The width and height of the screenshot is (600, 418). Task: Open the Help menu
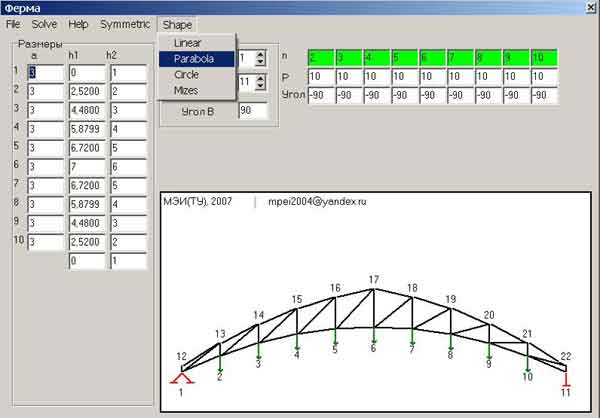(x=78, y=24)
